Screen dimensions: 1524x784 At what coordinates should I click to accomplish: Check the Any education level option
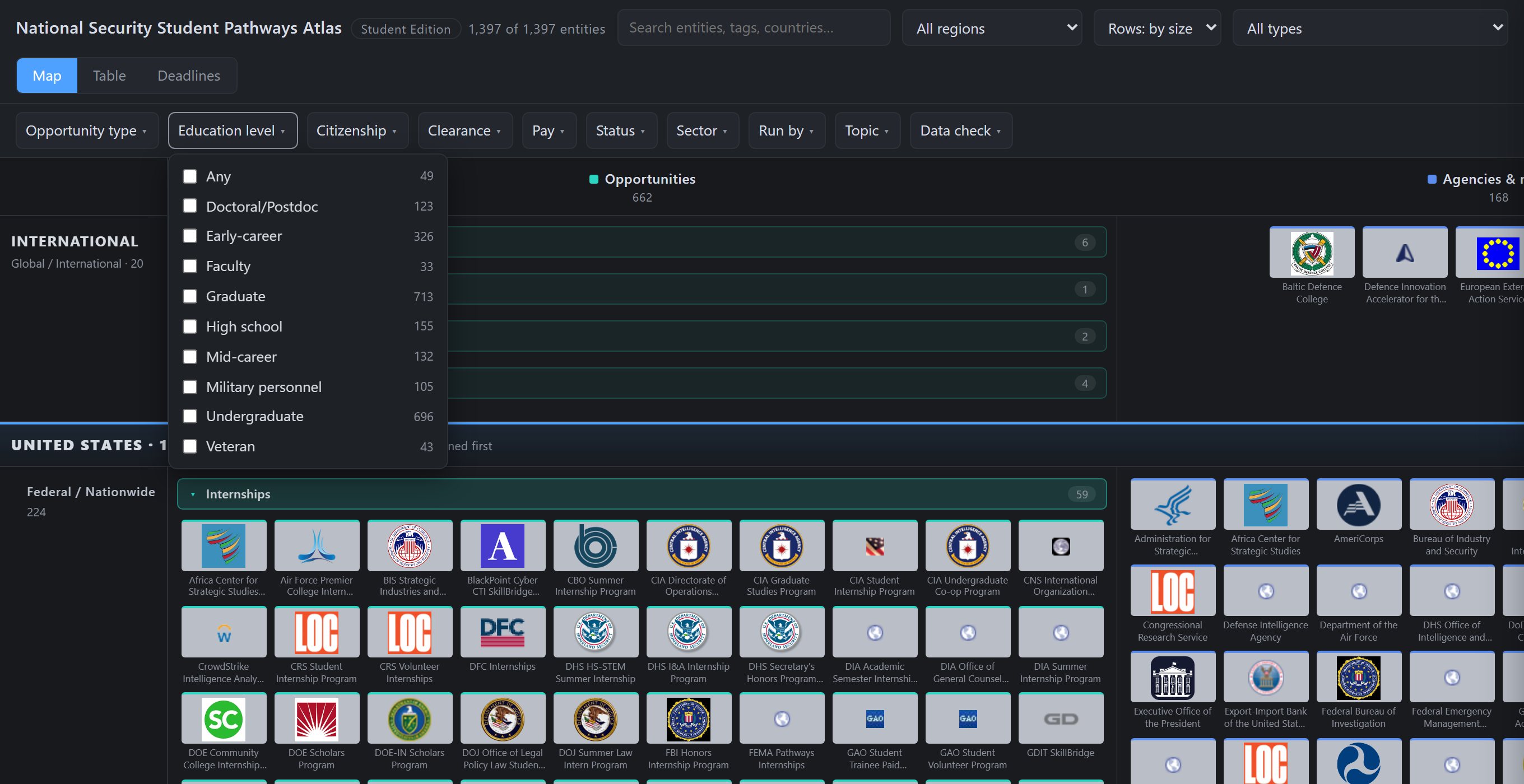coord(190,176)
